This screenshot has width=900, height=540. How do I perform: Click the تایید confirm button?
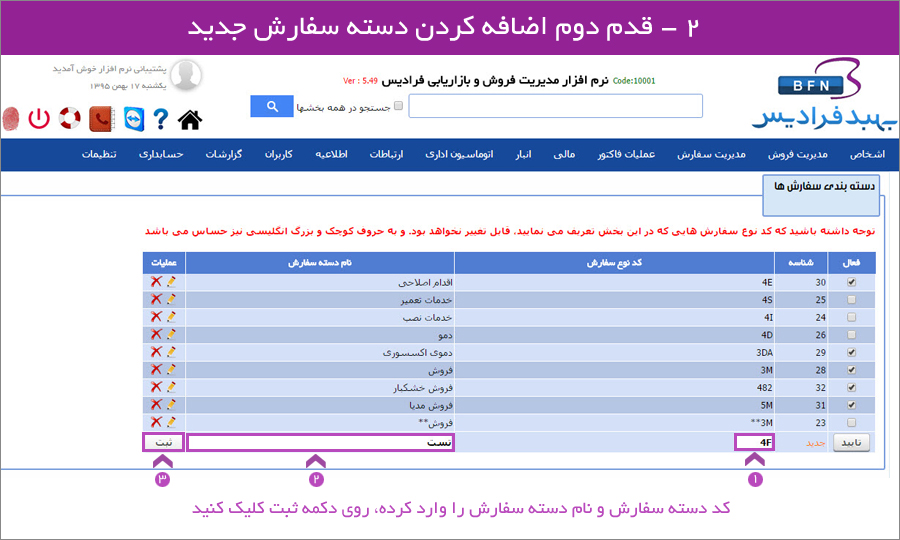coord(851,442)
